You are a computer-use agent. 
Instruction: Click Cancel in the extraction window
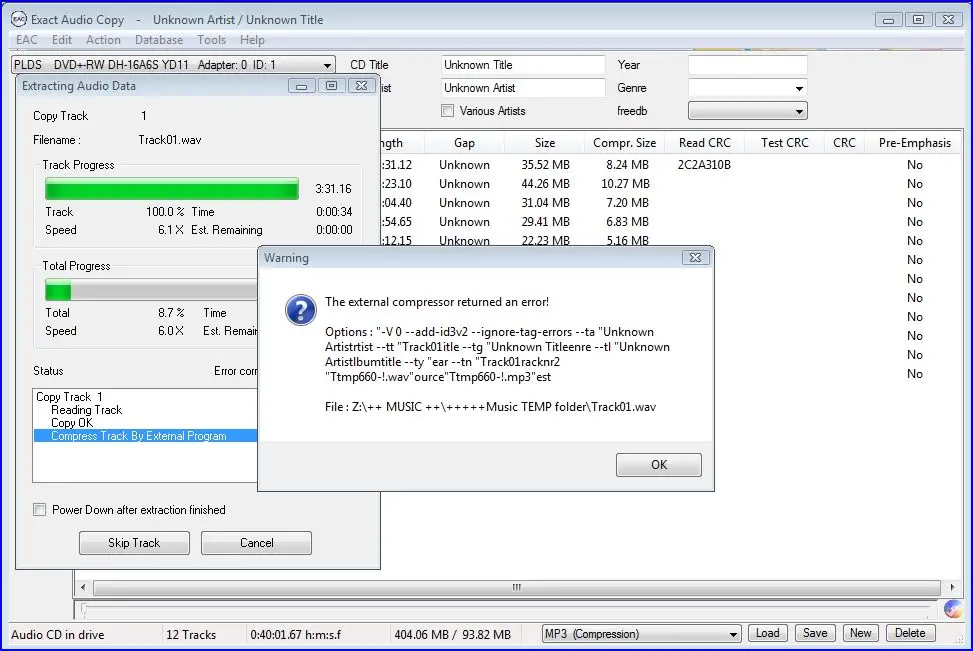coord(256,543)
